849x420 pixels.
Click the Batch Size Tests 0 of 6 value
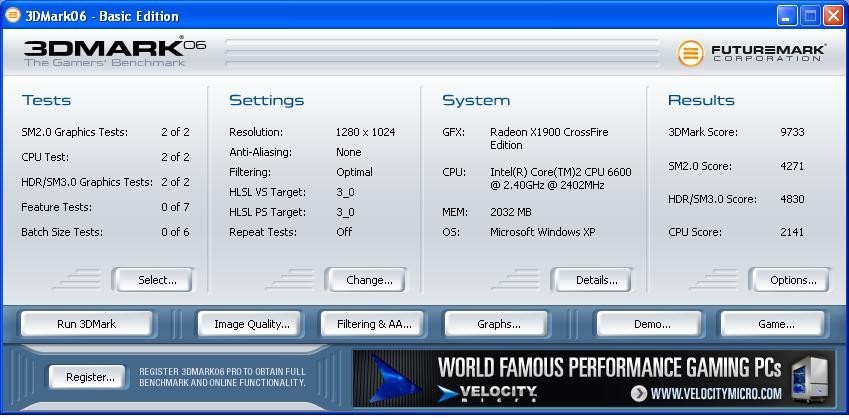click(x=175, y=232)
